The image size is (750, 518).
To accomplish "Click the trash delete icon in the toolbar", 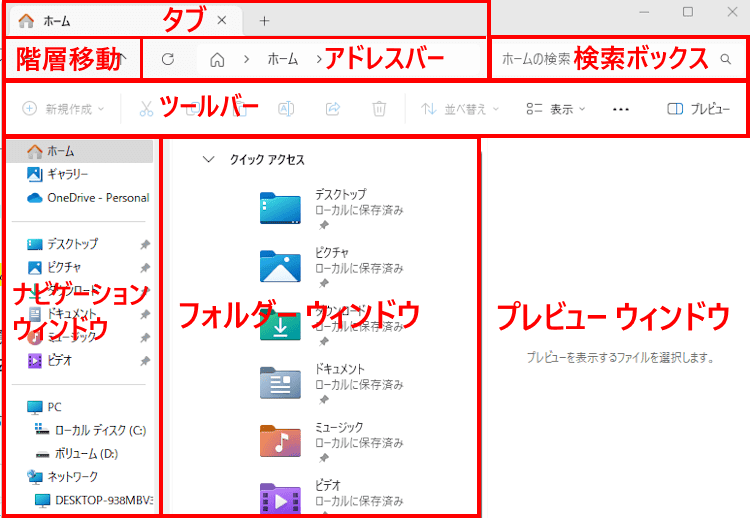I will pos(379,109).
